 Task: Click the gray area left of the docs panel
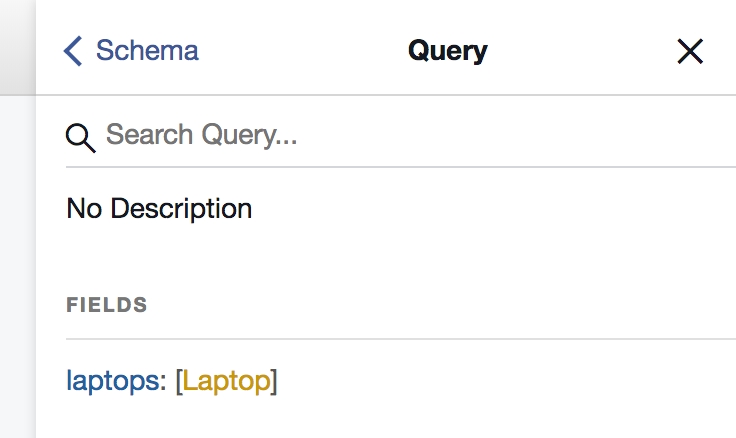click(x=17, y=260)
